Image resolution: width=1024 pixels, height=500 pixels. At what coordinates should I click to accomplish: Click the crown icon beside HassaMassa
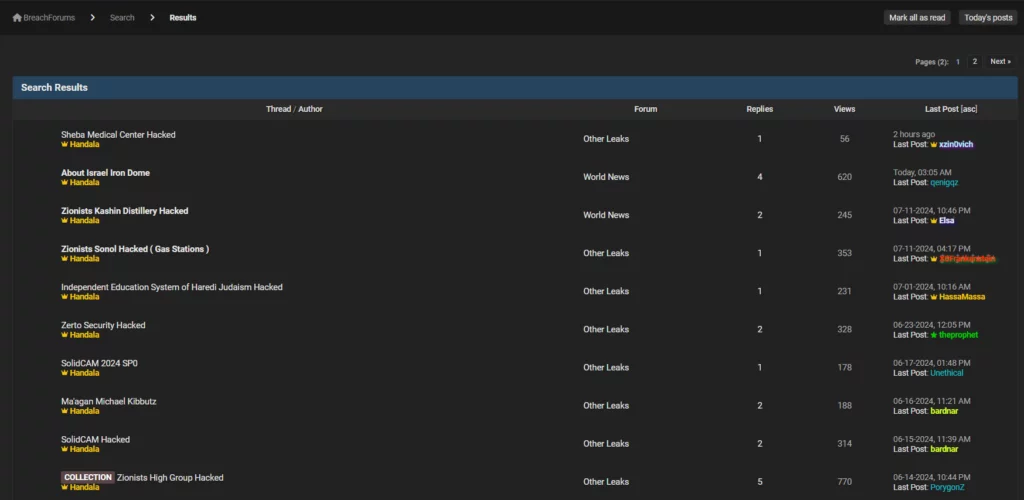(934, 297)
